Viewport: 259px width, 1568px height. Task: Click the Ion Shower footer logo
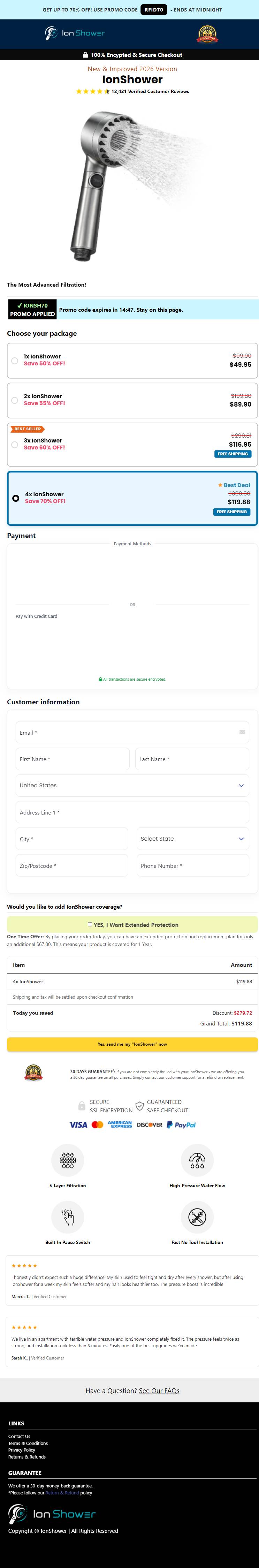pyautogui.click(x=52, y=1514)
